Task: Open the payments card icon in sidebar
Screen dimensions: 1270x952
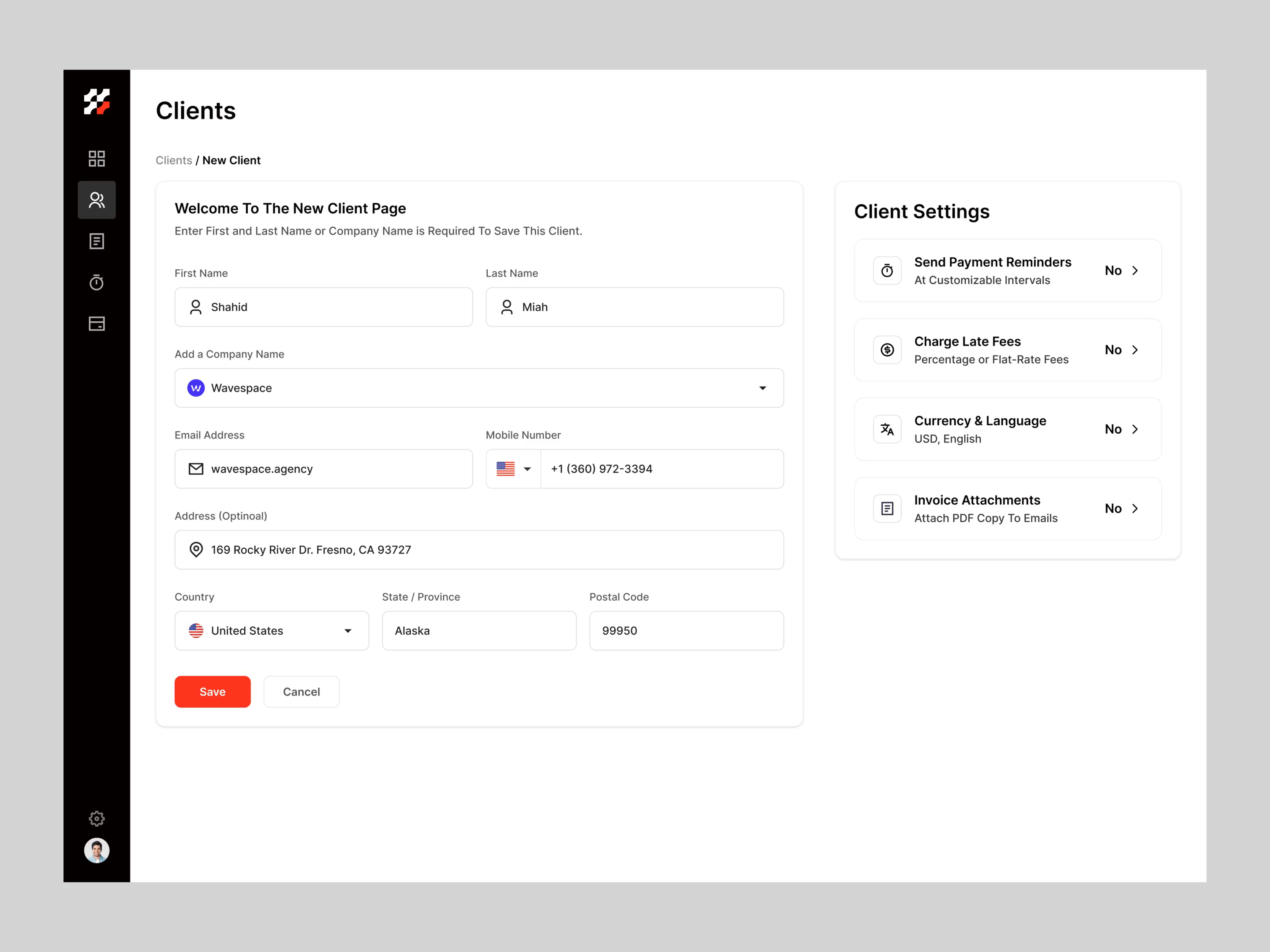Action: (97, 324)
